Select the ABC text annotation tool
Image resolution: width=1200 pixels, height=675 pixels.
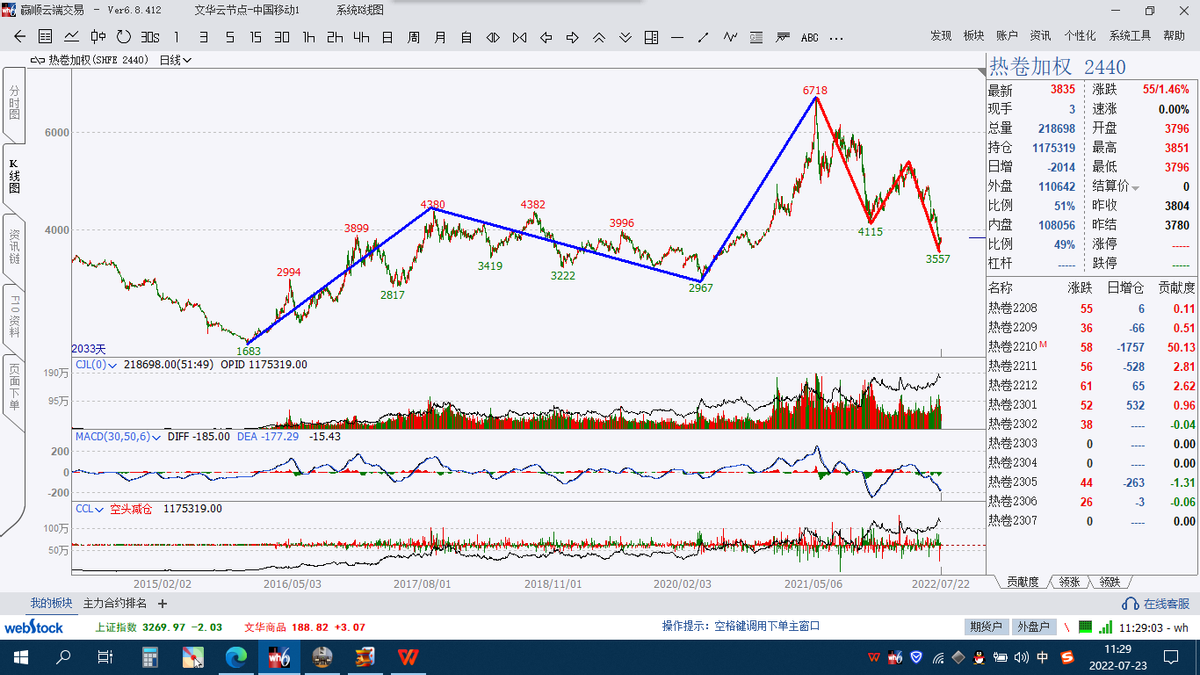coord(809,37)
